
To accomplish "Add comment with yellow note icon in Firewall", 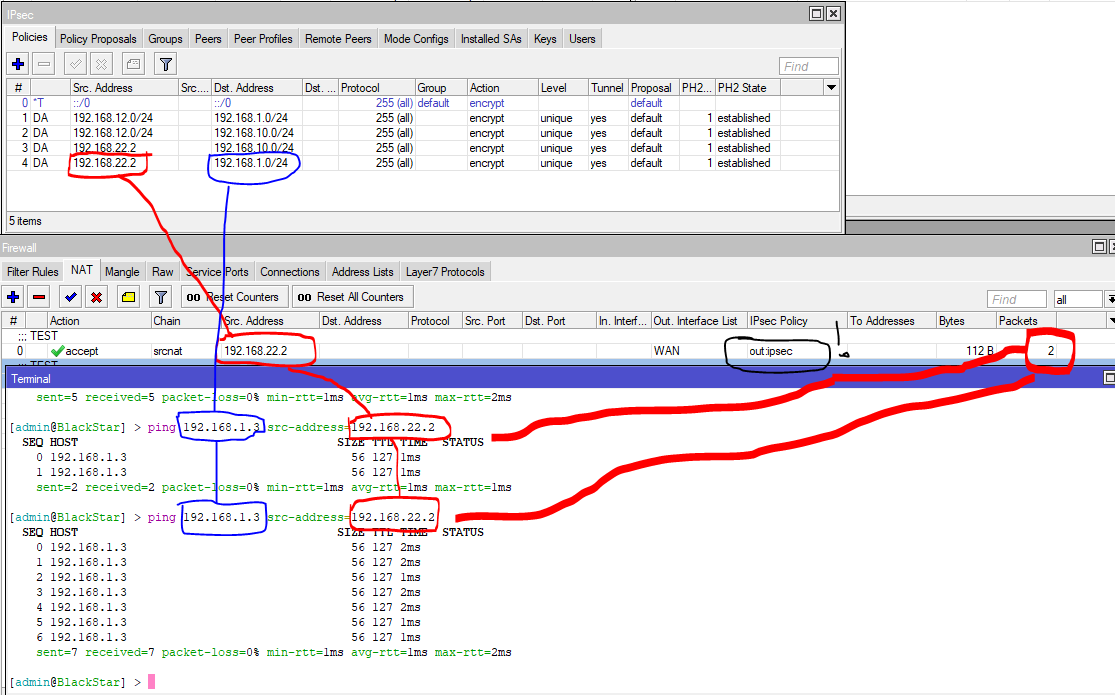I will point(129,297).
